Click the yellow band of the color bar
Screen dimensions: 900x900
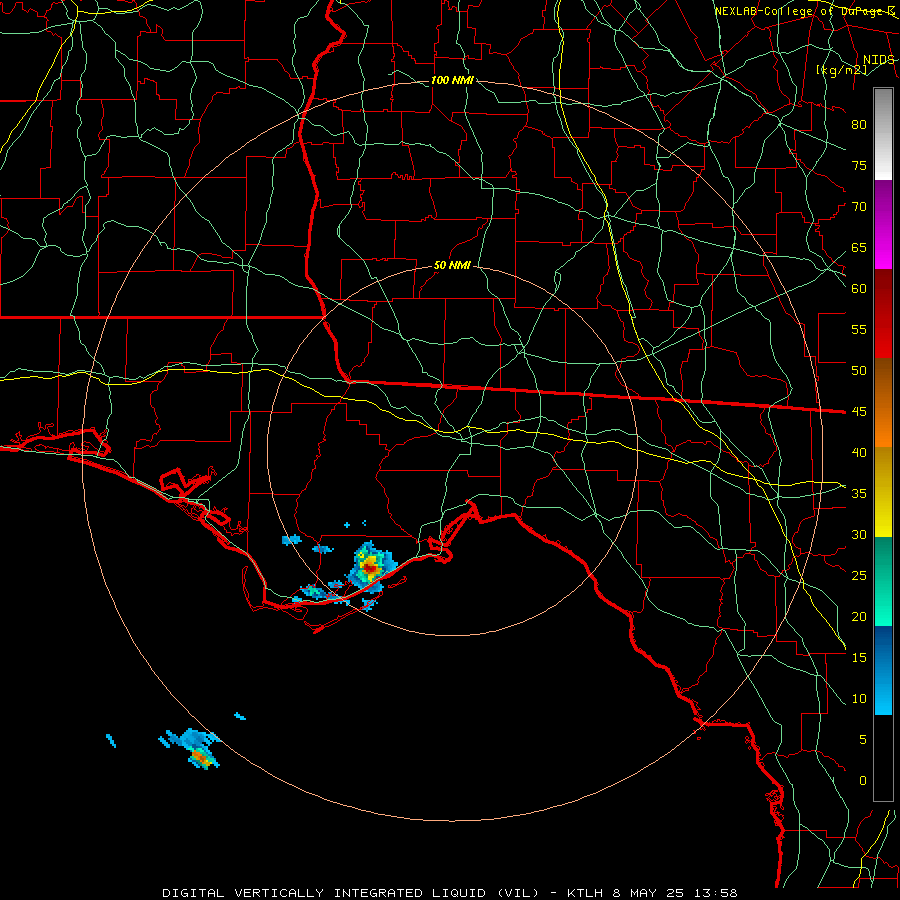pos(883,492)
